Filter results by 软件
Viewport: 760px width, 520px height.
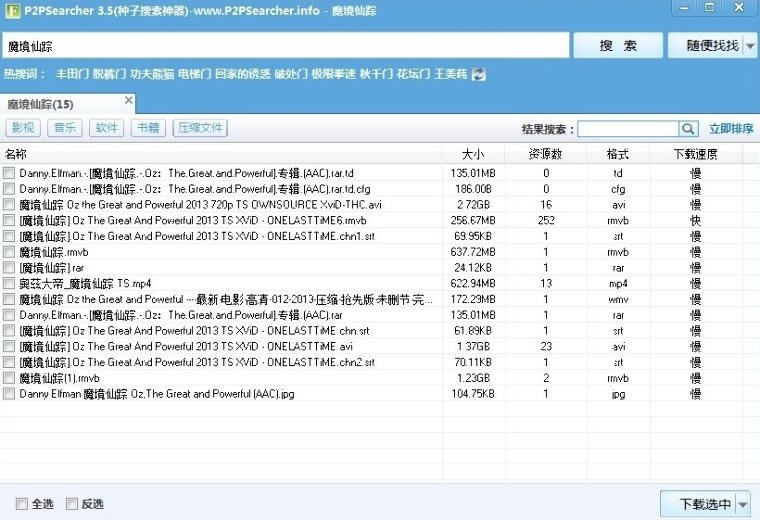coord(106,128)
